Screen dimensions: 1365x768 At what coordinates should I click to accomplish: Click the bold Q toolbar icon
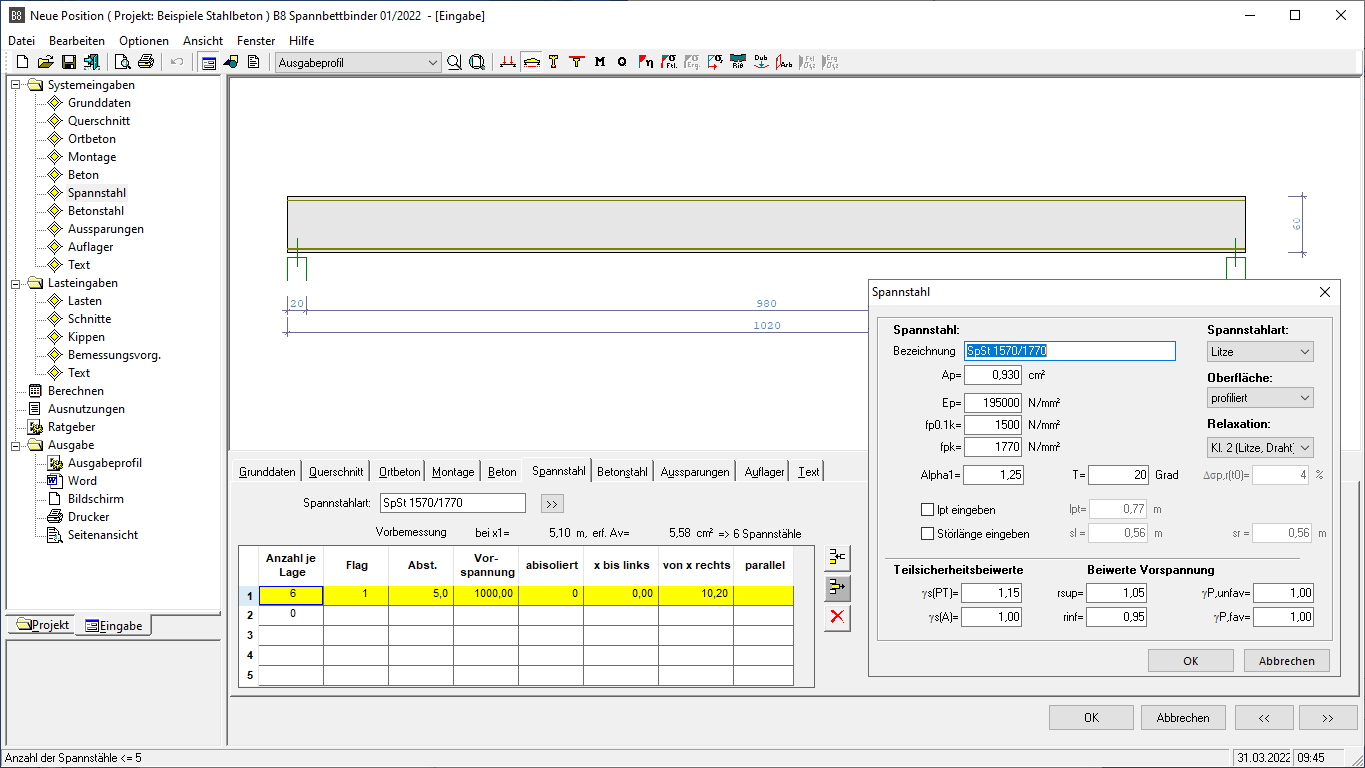click(622, 62)
